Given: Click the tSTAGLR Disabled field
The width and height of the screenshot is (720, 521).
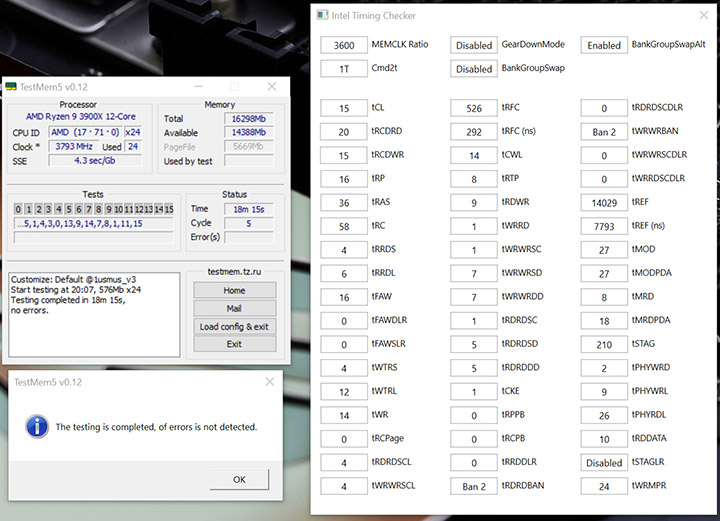Looking at the screenshot, I should tap(604, 463).
